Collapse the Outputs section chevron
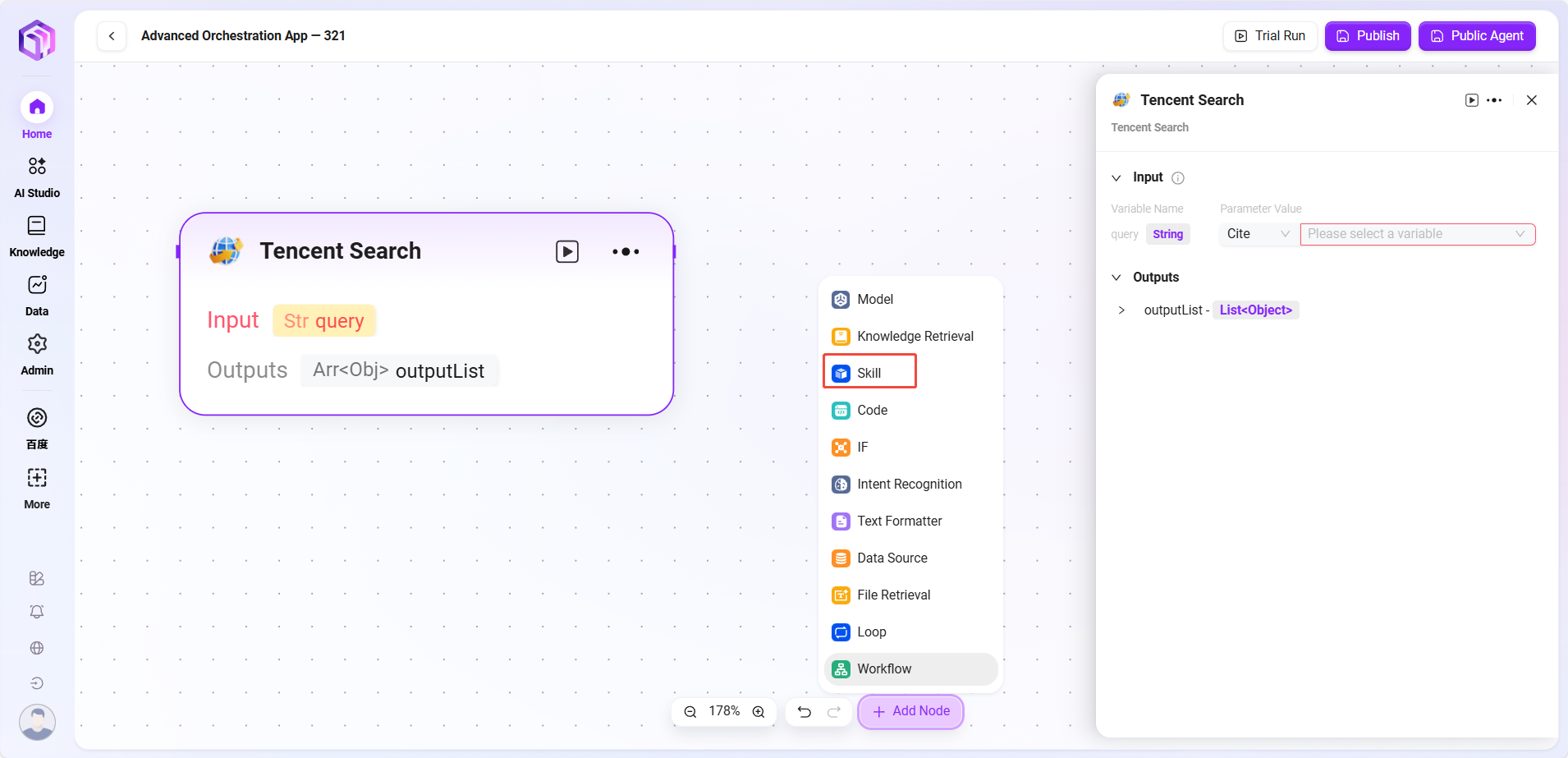Screen dimensions: 1568x758 (x=1116, y=278)
